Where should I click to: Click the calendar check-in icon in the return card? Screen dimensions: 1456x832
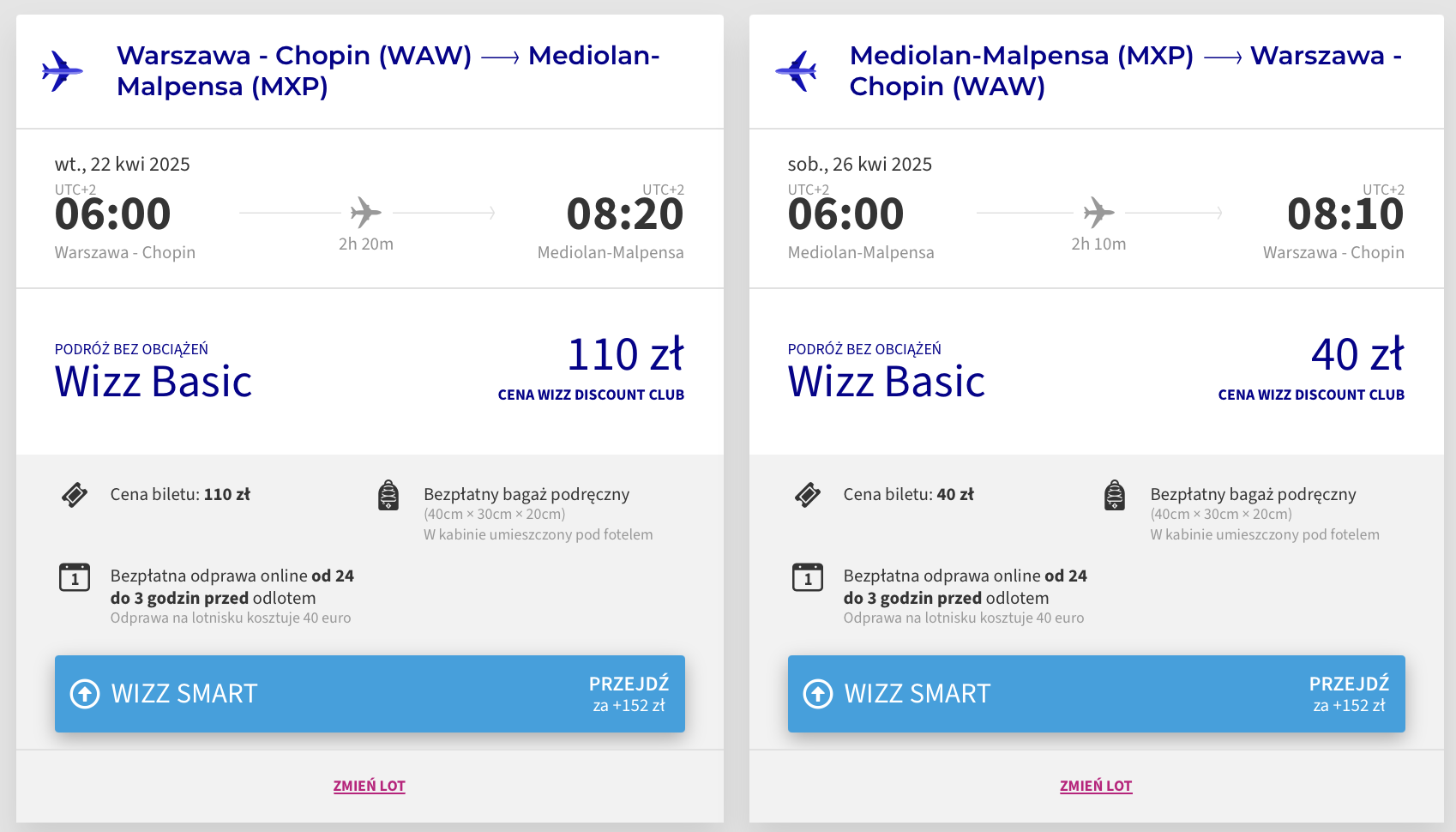tap(808, 577)
